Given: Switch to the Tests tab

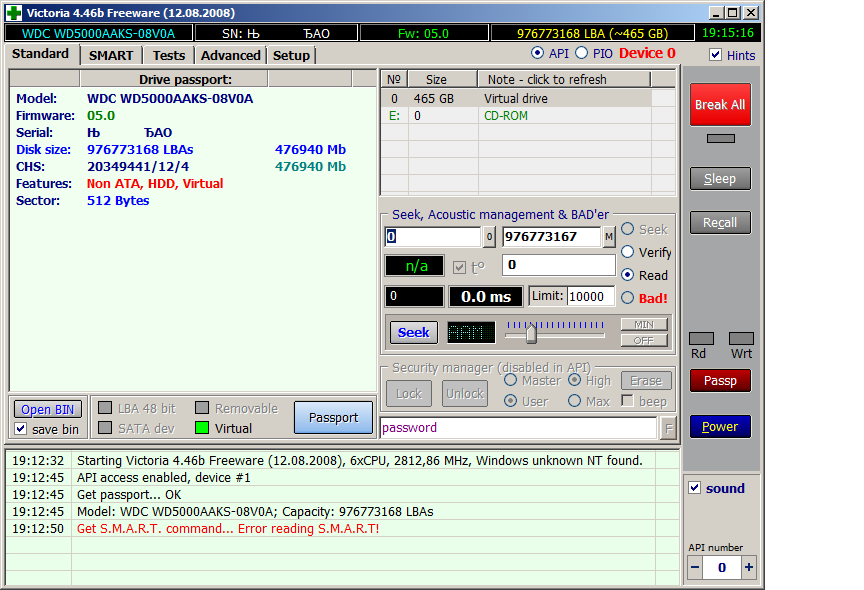Looking at the screenshot, I should tap(169, 56).
